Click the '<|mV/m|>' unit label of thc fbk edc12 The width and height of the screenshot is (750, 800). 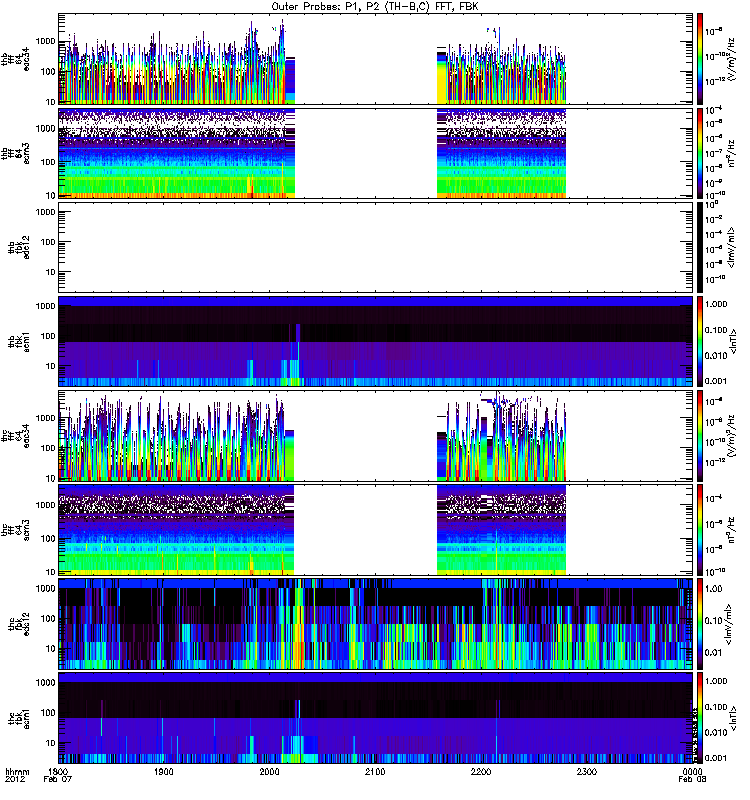tap(731, 624)
